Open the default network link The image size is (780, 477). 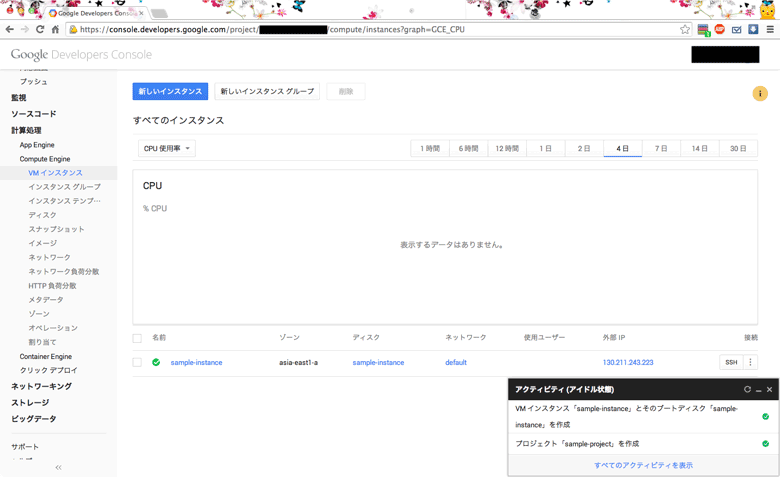(x=456, y=362)
